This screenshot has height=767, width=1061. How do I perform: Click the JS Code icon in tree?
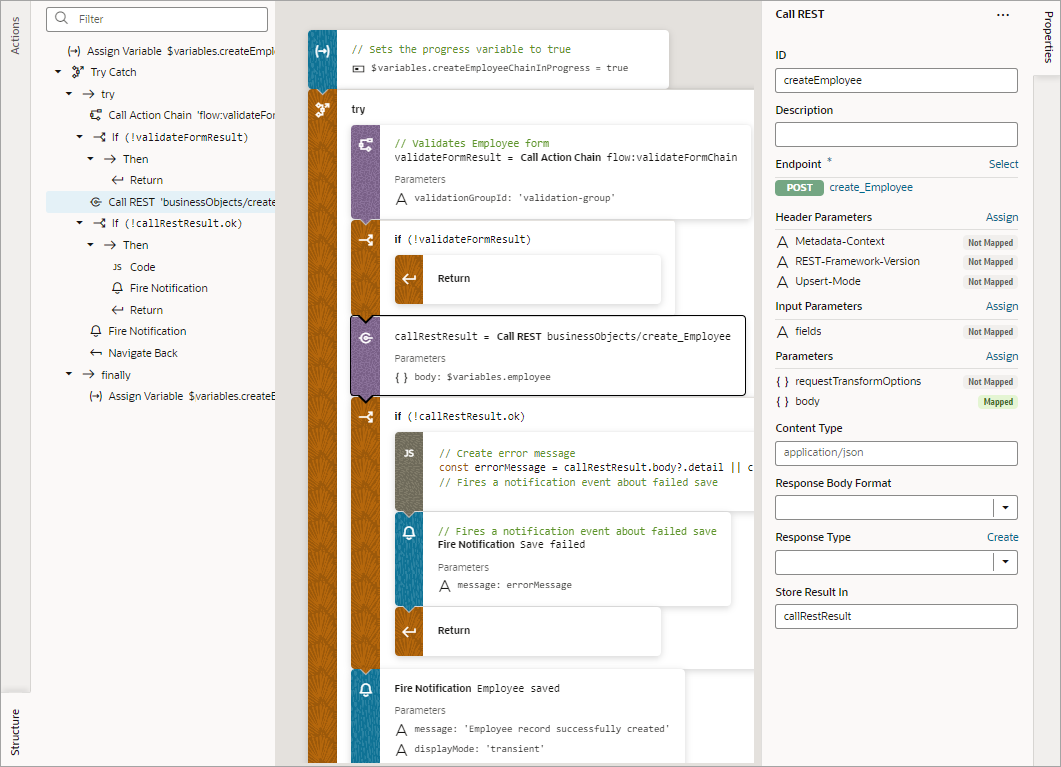[117, 266]
